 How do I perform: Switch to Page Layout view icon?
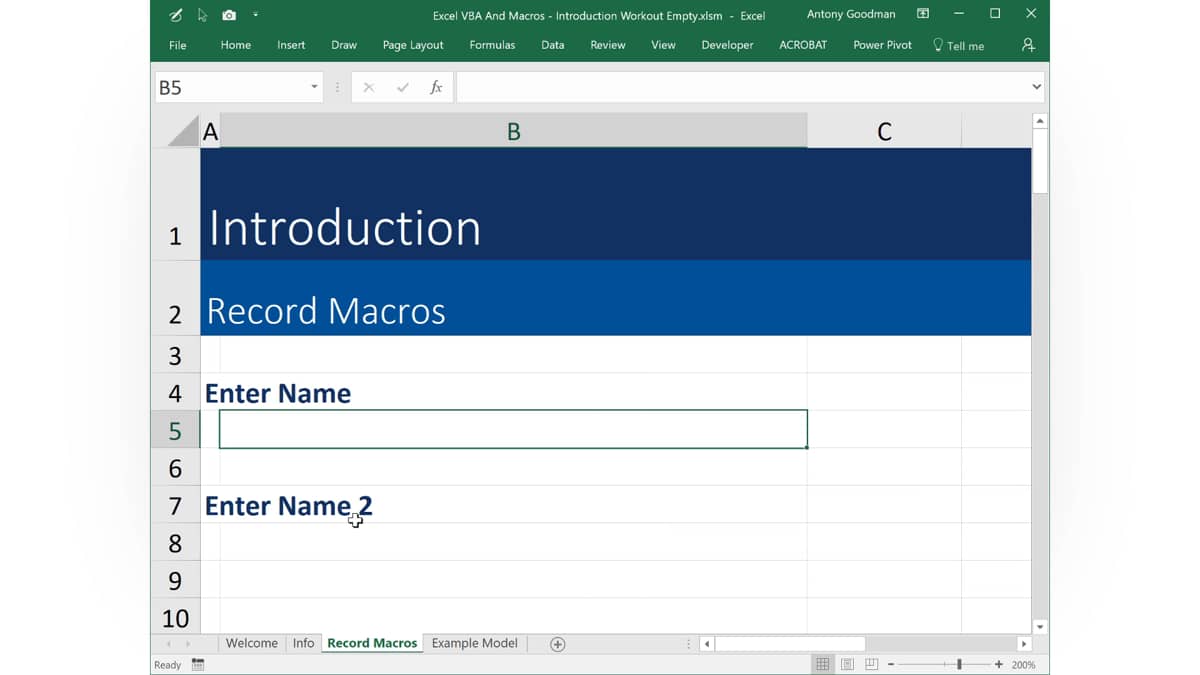point(847,665)
